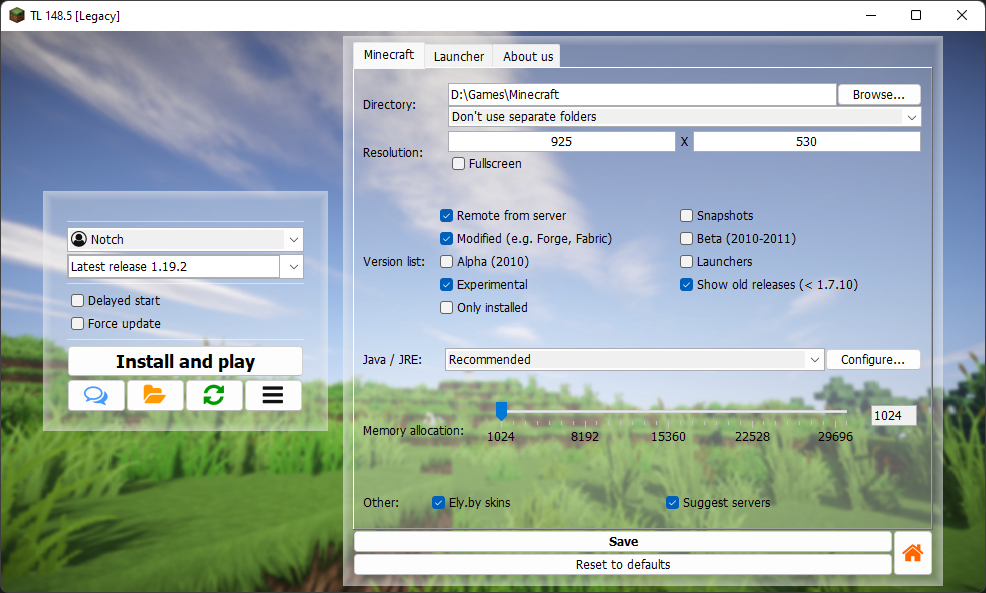Image resolution: width=986 pixels, height=593 pixels.
Task: Click Reset to defaults
Action: point(622,565)
